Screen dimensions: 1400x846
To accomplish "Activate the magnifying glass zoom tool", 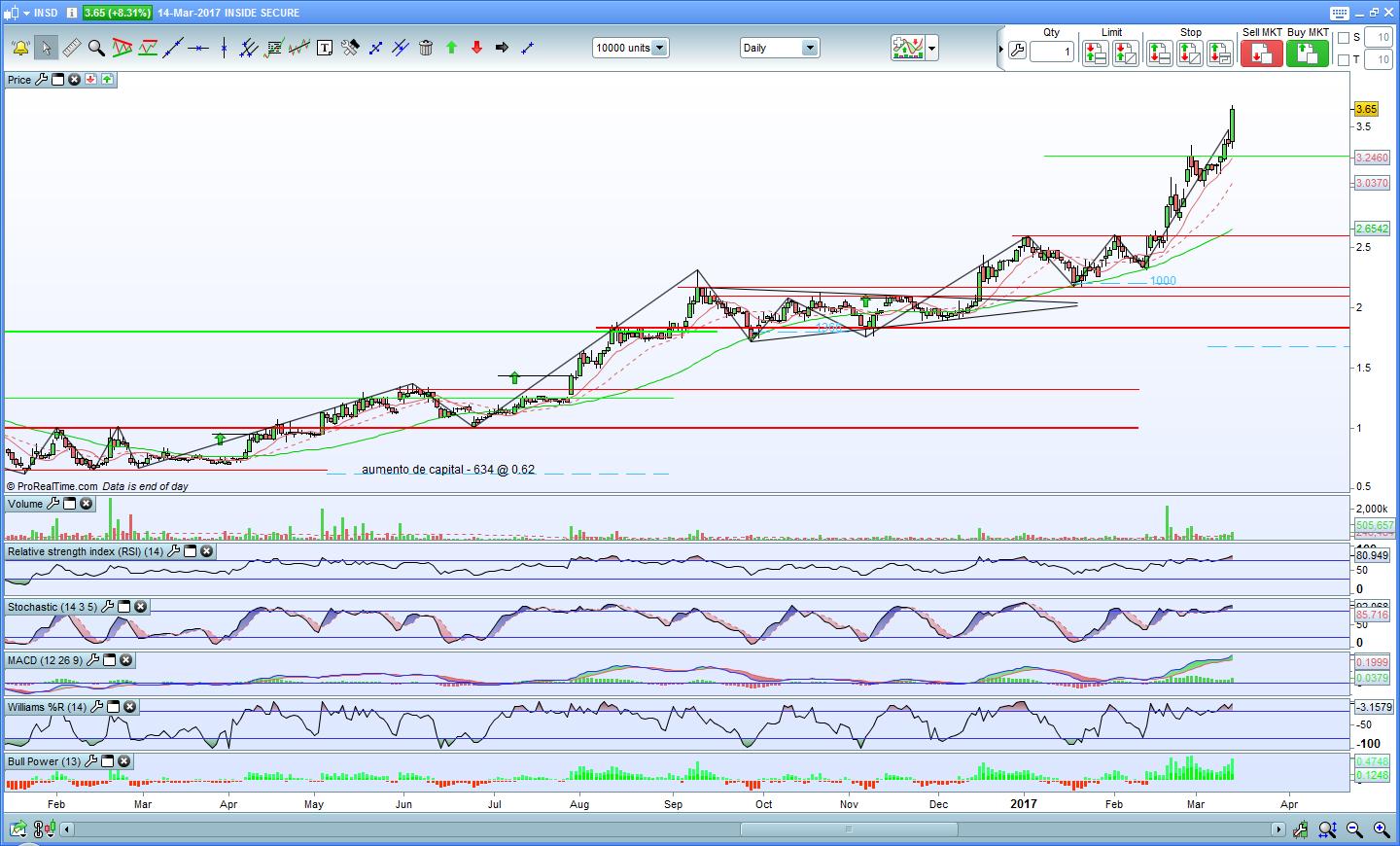I will [x=96, y=48].
